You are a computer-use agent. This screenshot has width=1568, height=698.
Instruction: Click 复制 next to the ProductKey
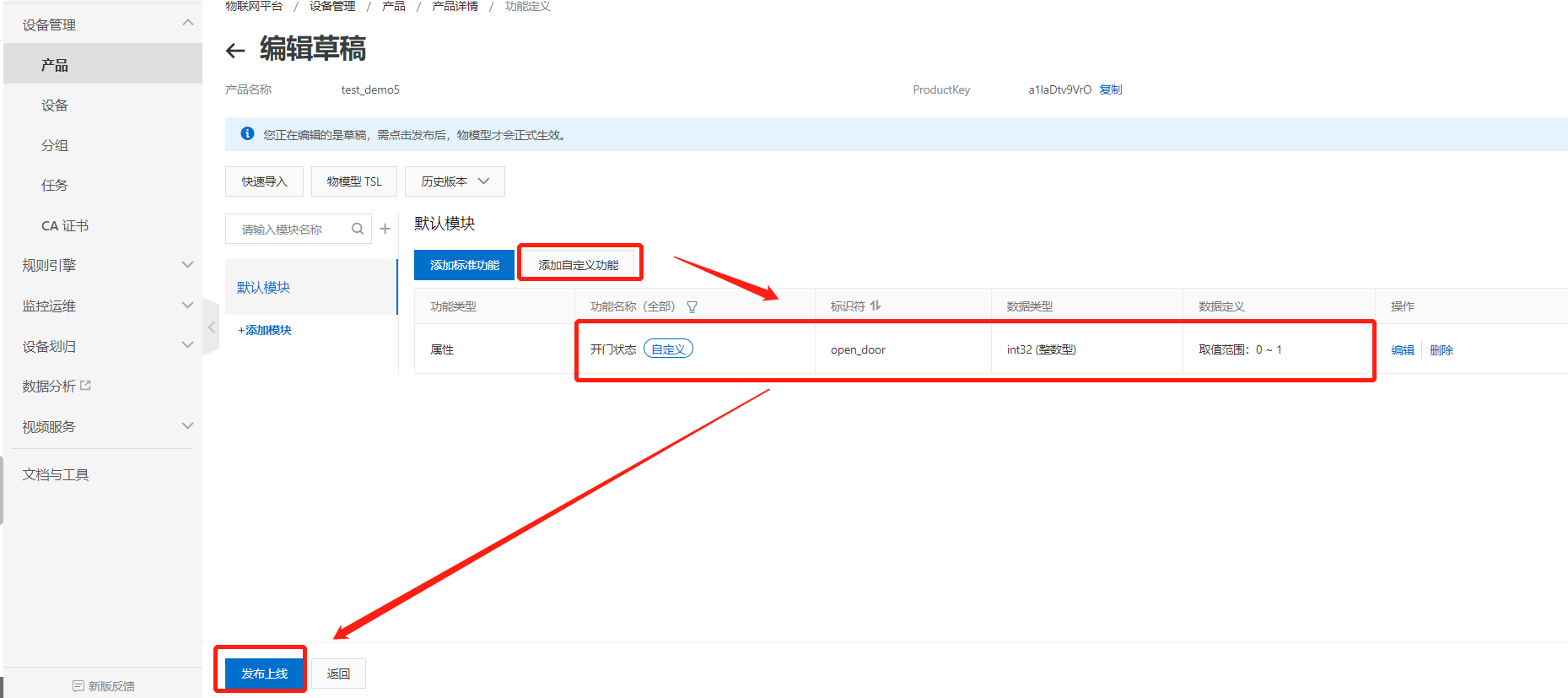pos(1111,89)
